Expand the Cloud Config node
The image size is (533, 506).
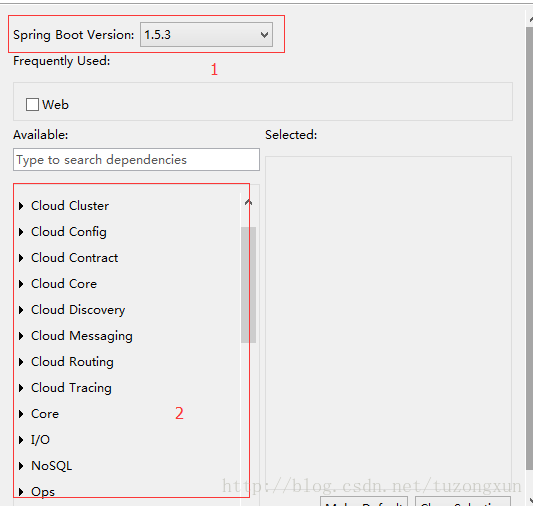coord(21,232)
